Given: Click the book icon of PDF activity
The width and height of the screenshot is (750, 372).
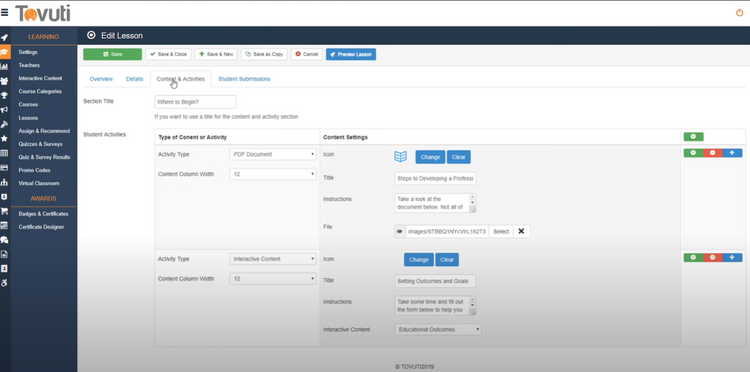Looking at the screenshot, I should coord(400,156).
